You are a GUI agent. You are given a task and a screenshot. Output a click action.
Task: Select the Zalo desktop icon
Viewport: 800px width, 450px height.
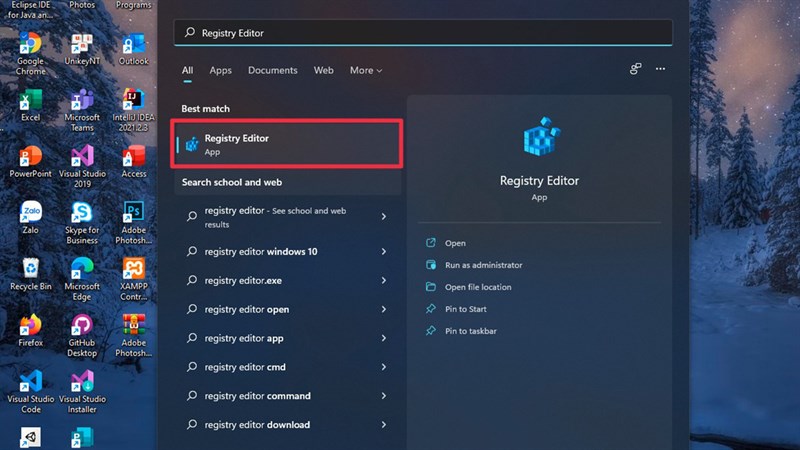click(30, 217)
